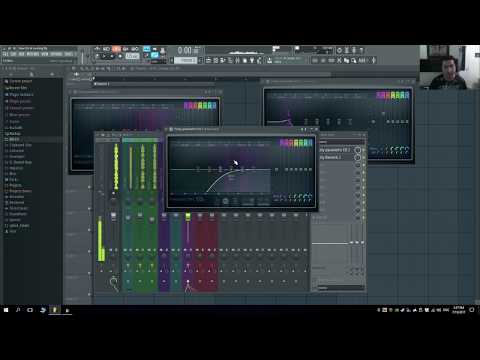
Task: Open the Add menu
Action: 22,54
